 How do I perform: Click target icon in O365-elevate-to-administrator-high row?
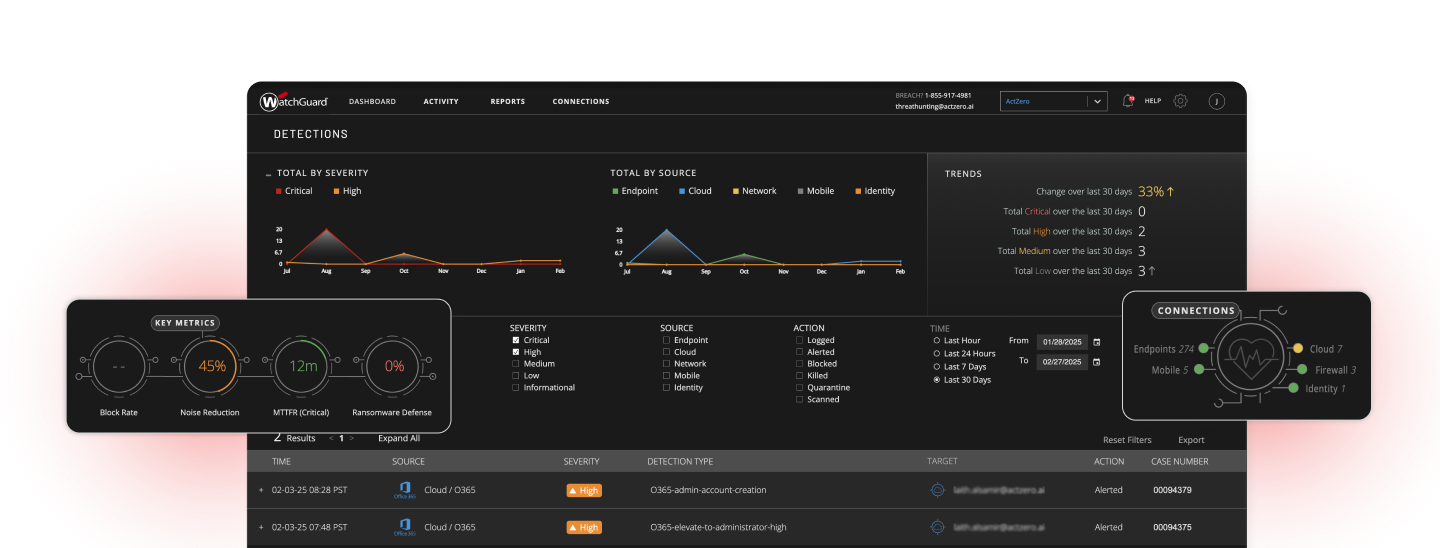coord(937,527)
